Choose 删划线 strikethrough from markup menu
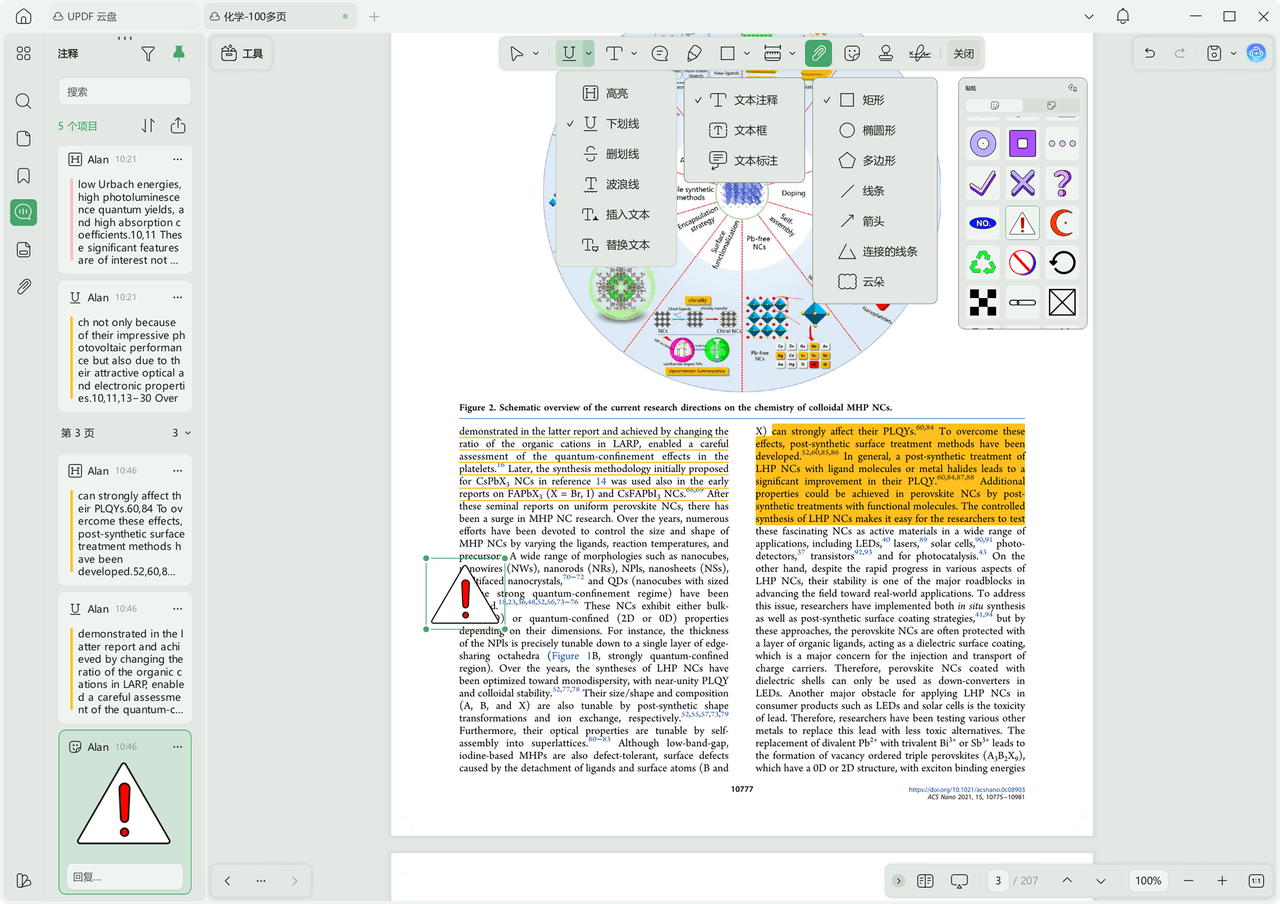The height and width of the screenshot is (904, 1280). point(621,154)
